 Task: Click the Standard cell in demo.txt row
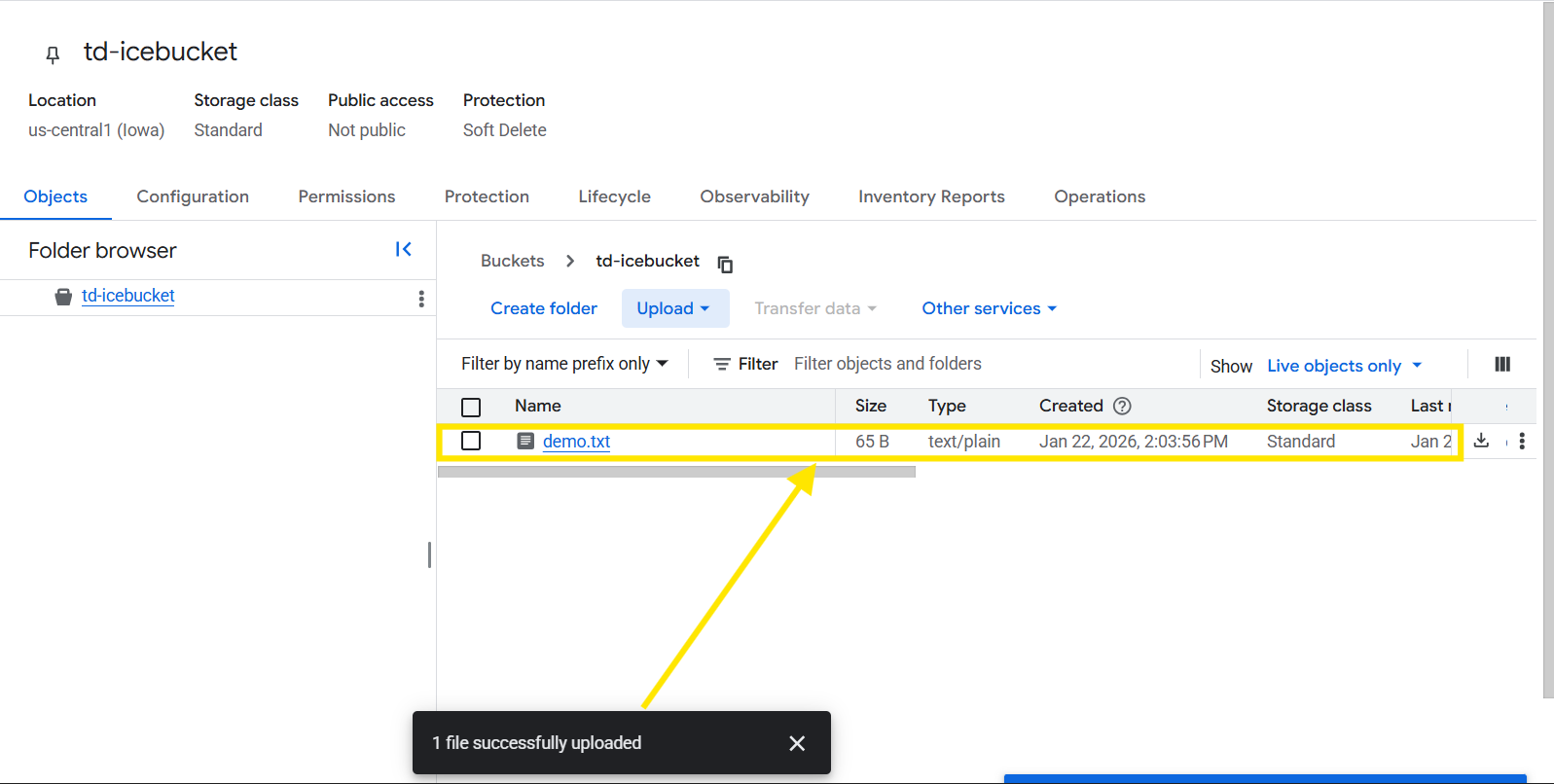(x=1300, y=442)
